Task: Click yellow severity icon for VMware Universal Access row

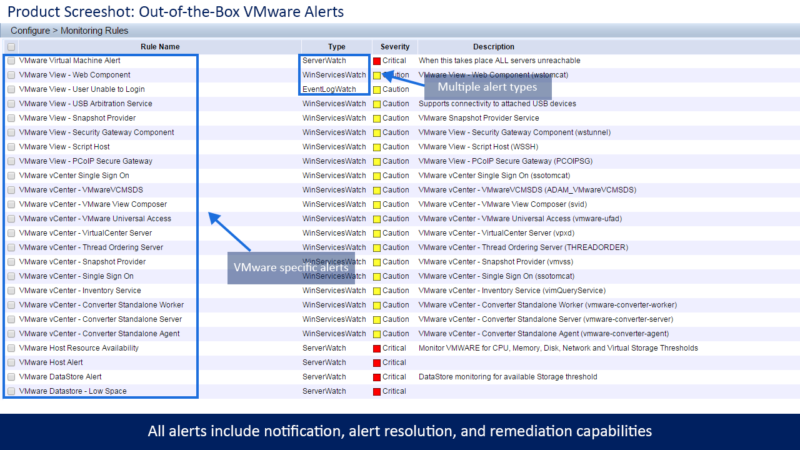Action: 377,219
